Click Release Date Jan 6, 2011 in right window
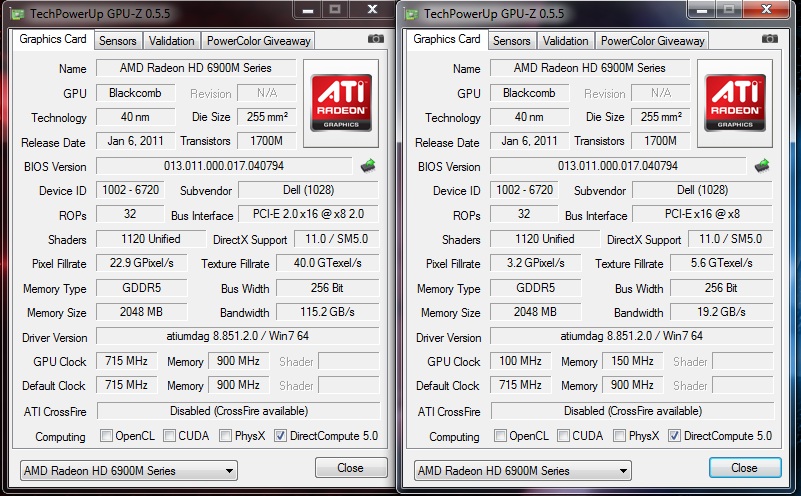Screen dimensions: 801x496 [x=529, y=141]
